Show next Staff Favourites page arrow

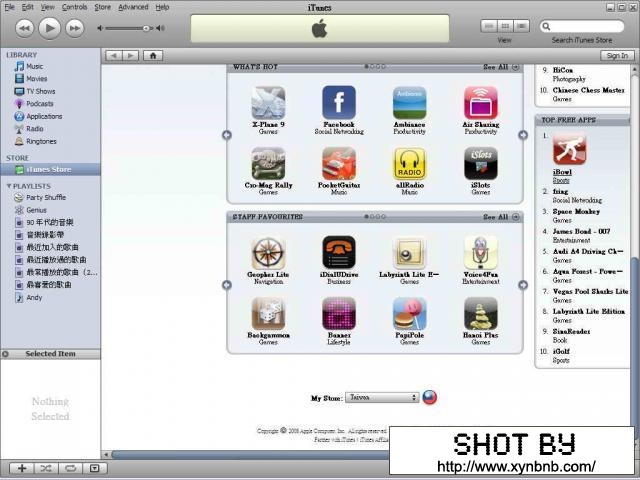[523, 285]
